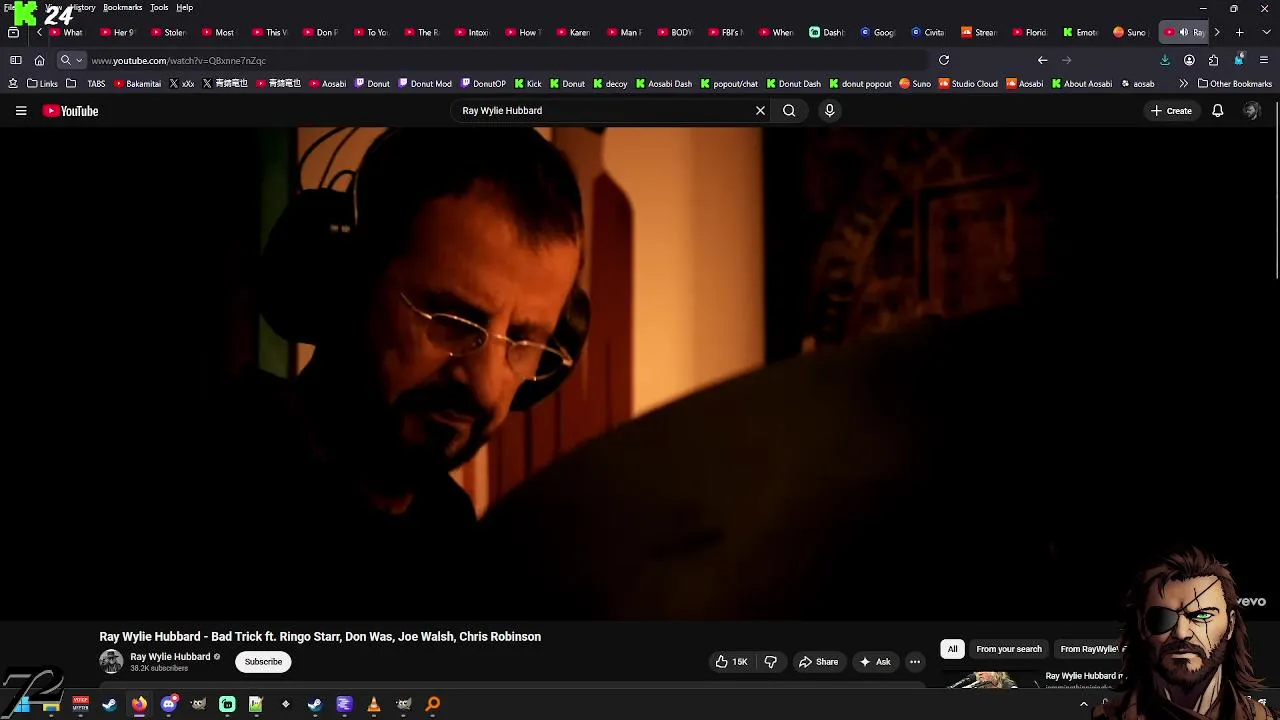The height and width of the screenshot is (720, 1280).
Task: Open browser extensions puzzle icon
Action: 1213,60
